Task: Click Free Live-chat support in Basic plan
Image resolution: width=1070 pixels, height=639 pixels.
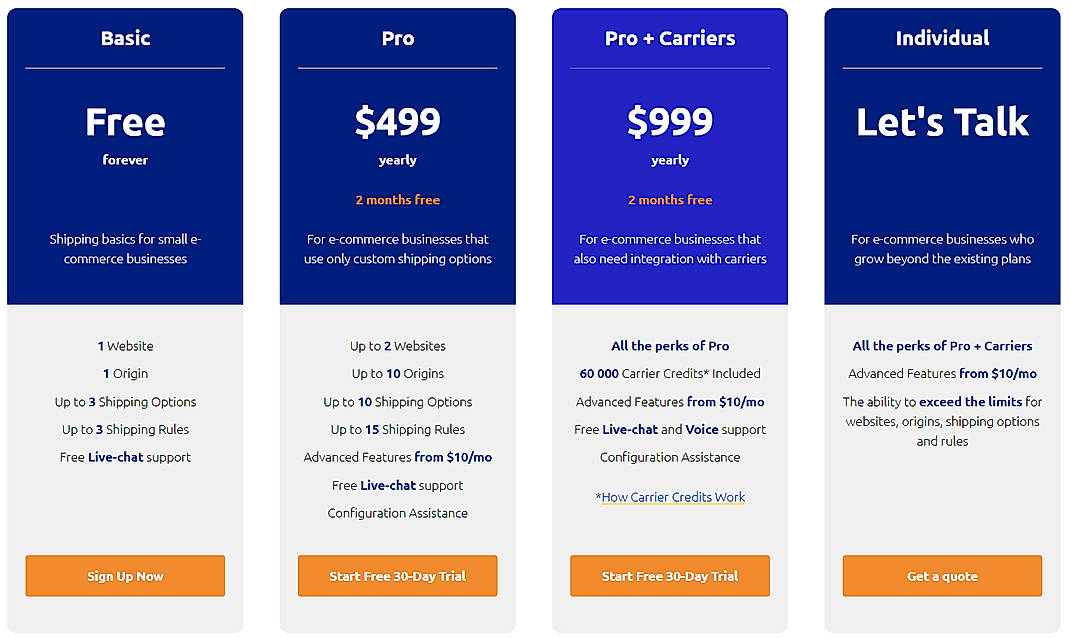Action: (x=125, y=457)
